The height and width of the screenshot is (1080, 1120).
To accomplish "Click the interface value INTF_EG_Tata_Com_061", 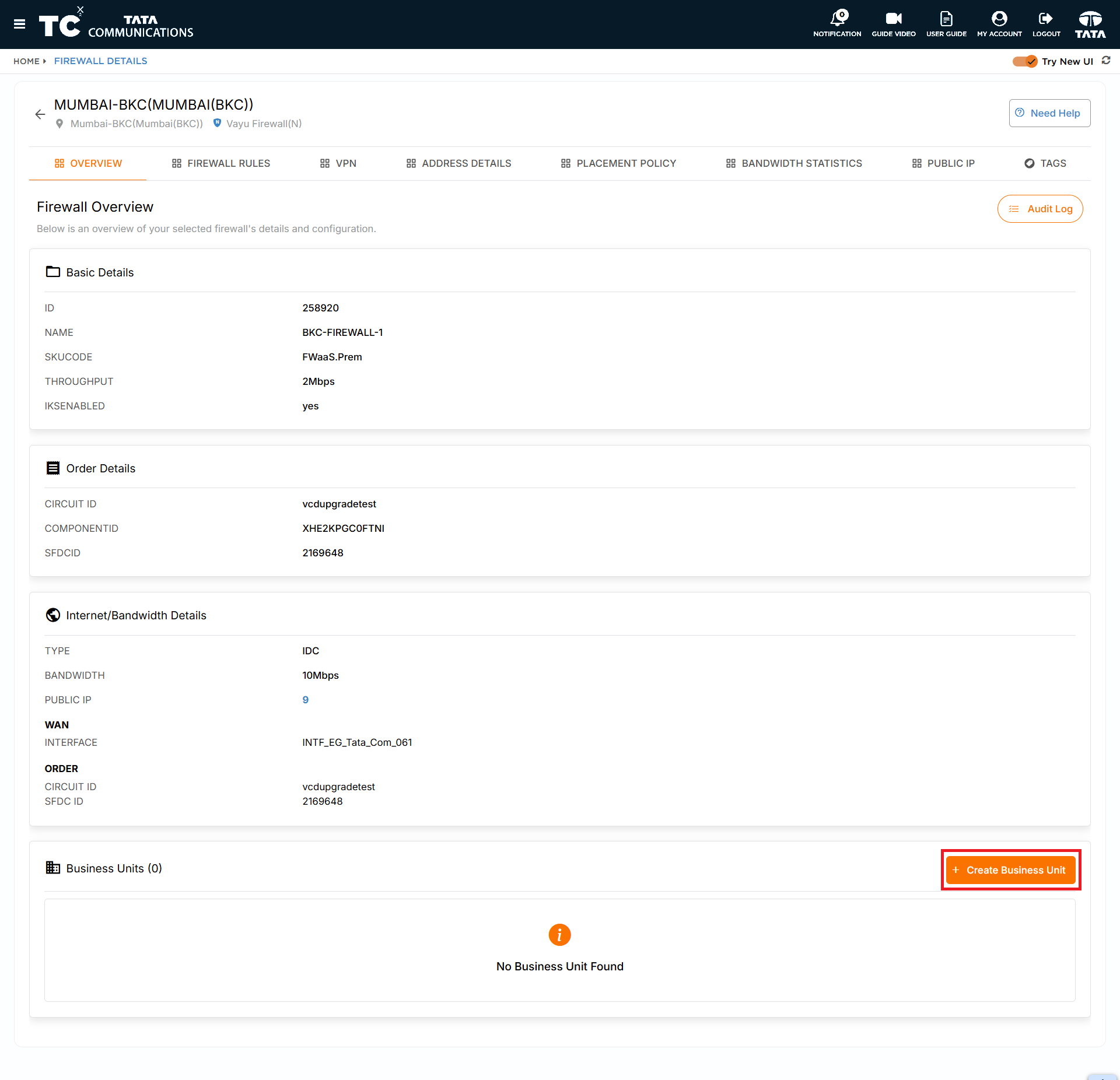I will point(357,742).
